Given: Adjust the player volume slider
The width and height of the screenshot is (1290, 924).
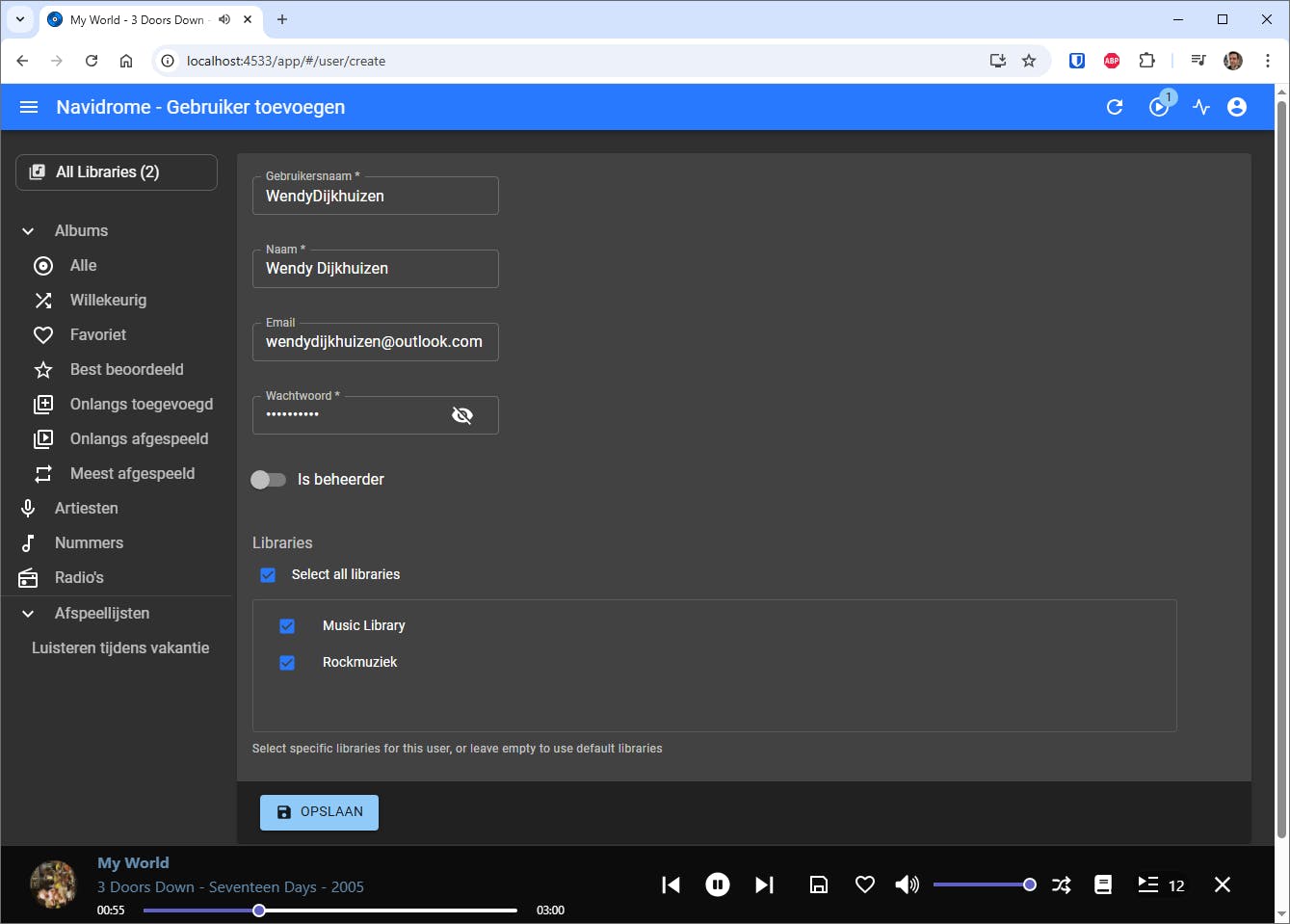Looking at the screenshot, I should [x=983, y=884].
